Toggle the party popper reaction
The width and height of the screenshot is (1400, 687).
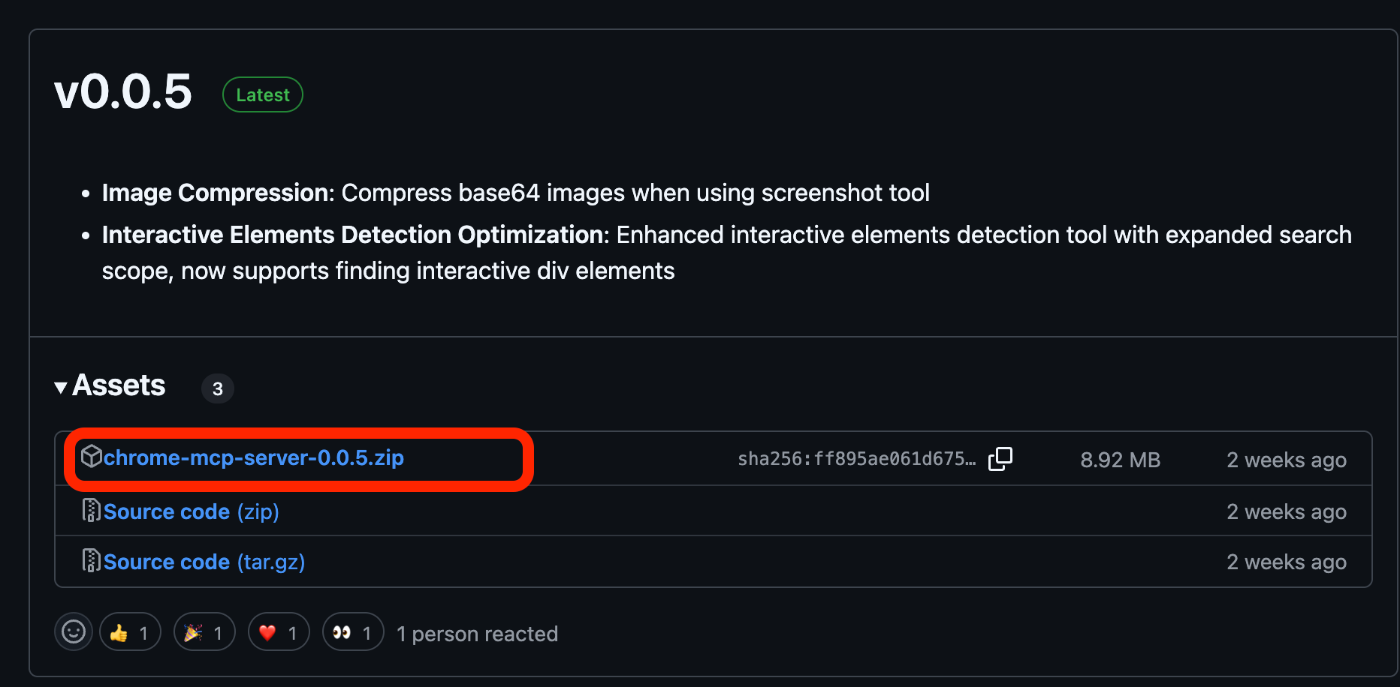[204, 632]
